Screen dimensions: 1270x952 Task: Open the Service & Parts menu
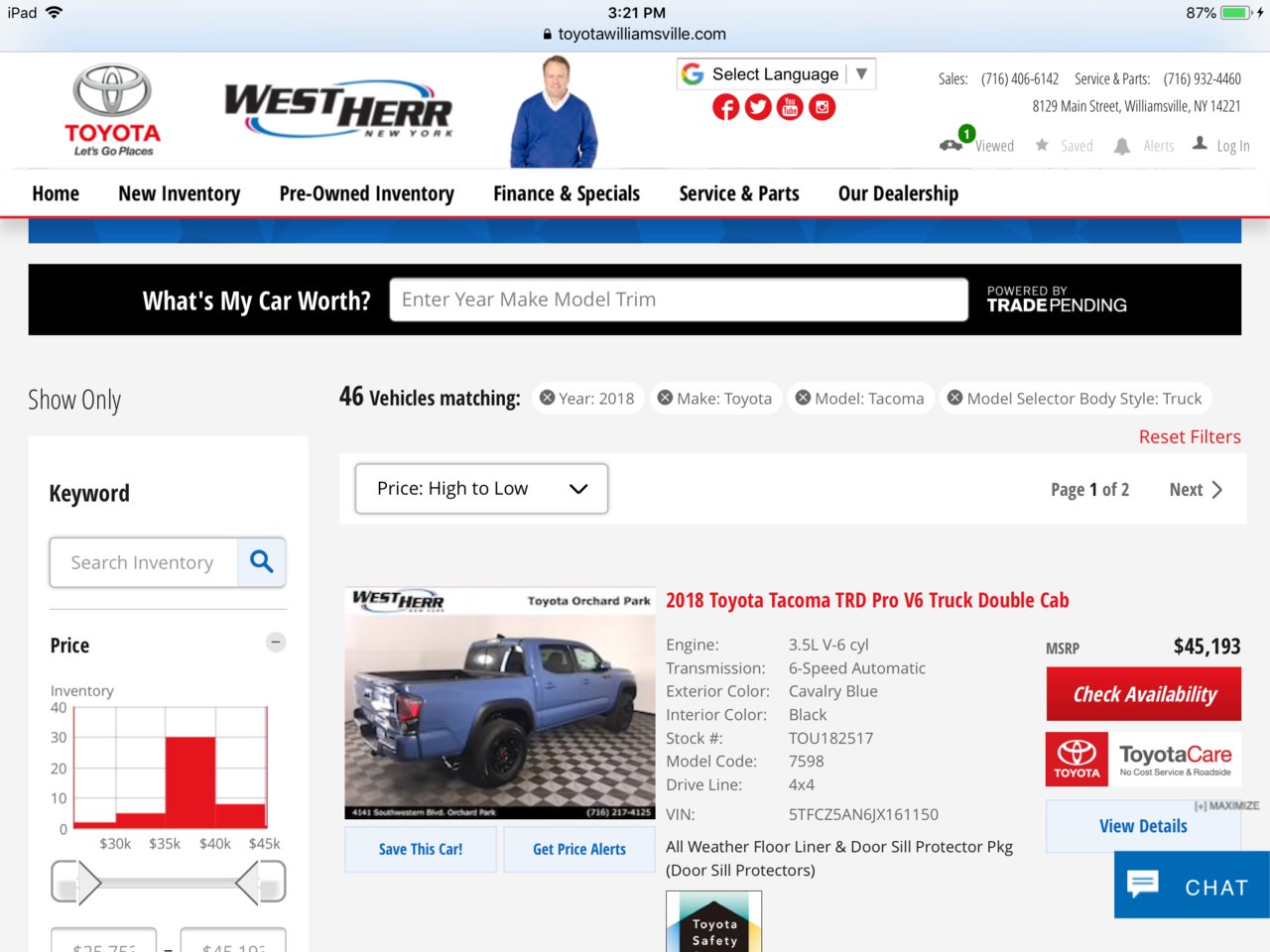pyautogui.click(x=739, y=193)
